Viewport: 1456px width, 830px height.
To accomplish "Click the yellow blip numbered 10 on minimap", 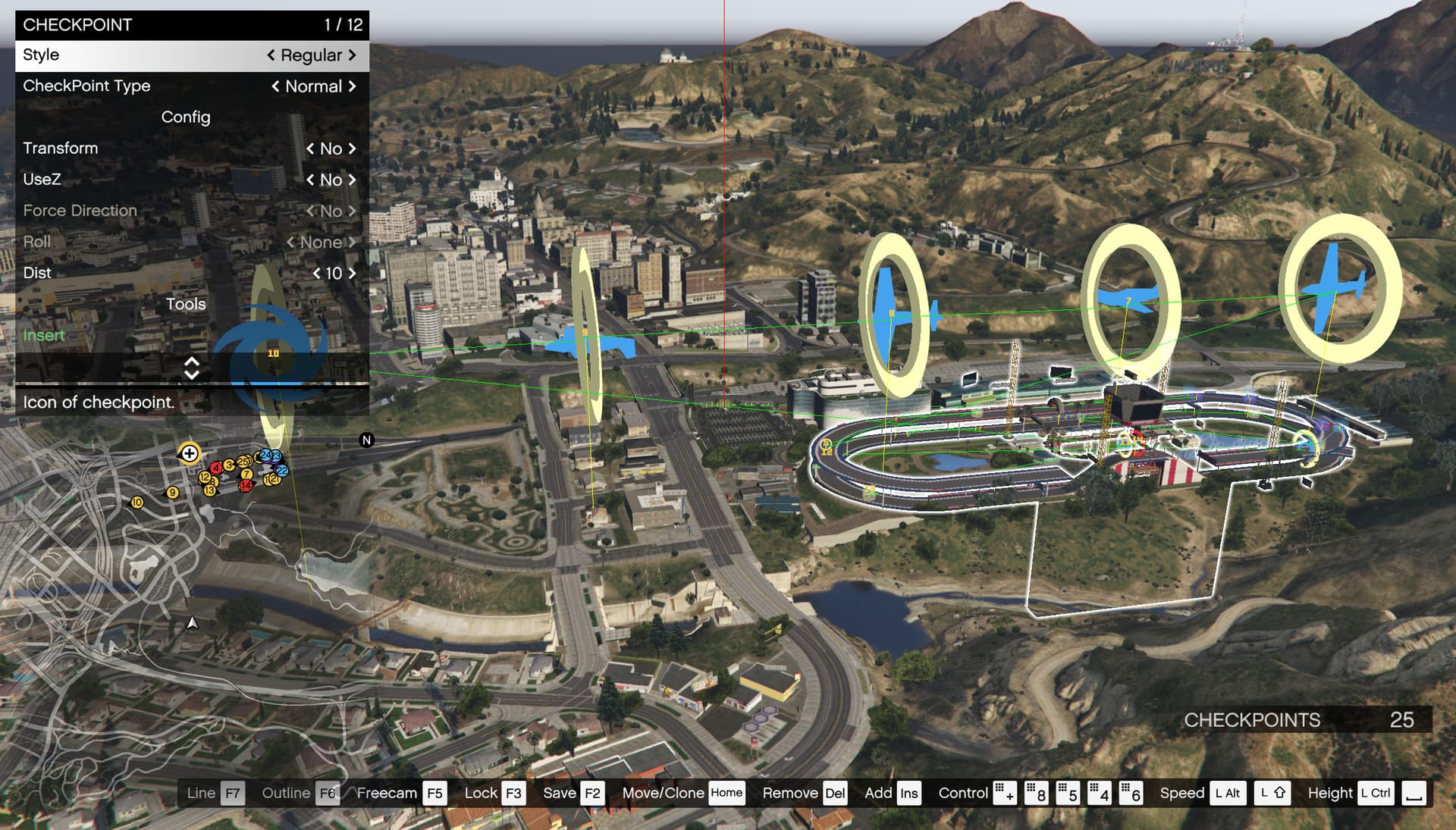I will pyautogui.click(x=137, y=503).
